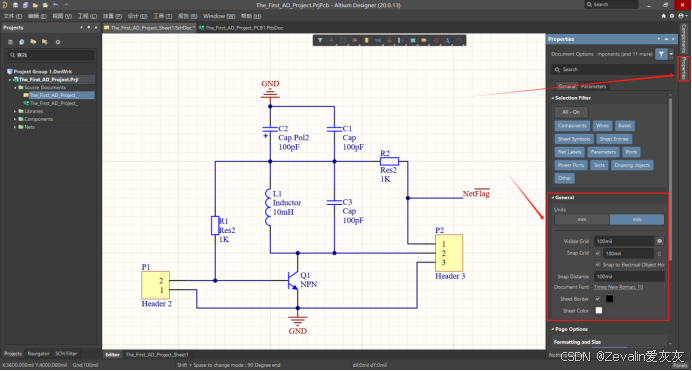Viewport: 692px width, 371px height.
Task: Expand the Nets folder in project tree
Action: click(15, 127)
